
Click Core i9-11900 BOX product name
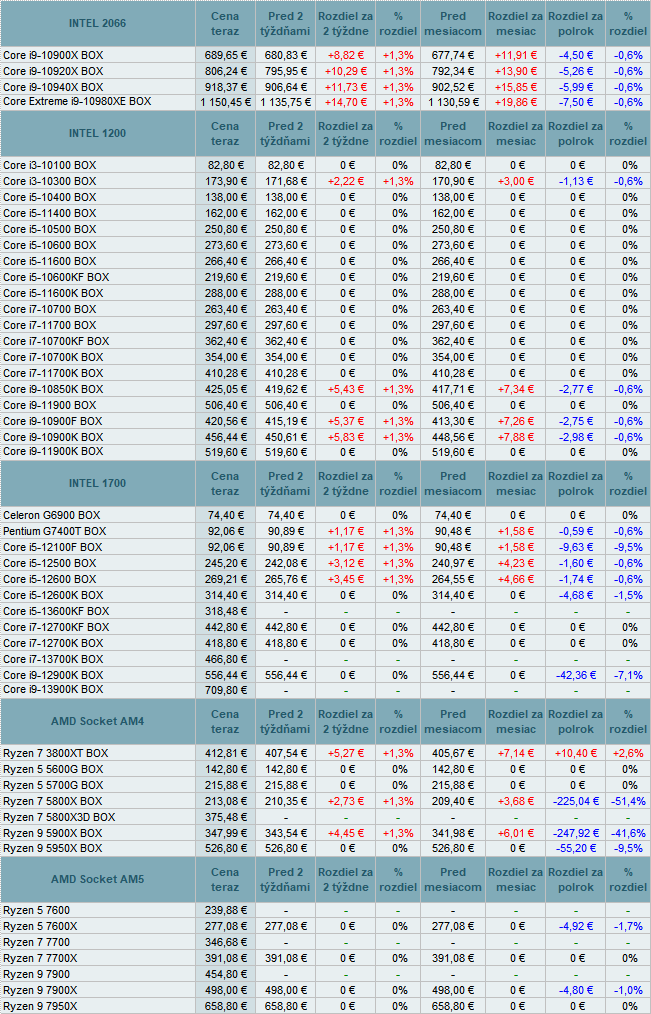[x=50, y=405]
